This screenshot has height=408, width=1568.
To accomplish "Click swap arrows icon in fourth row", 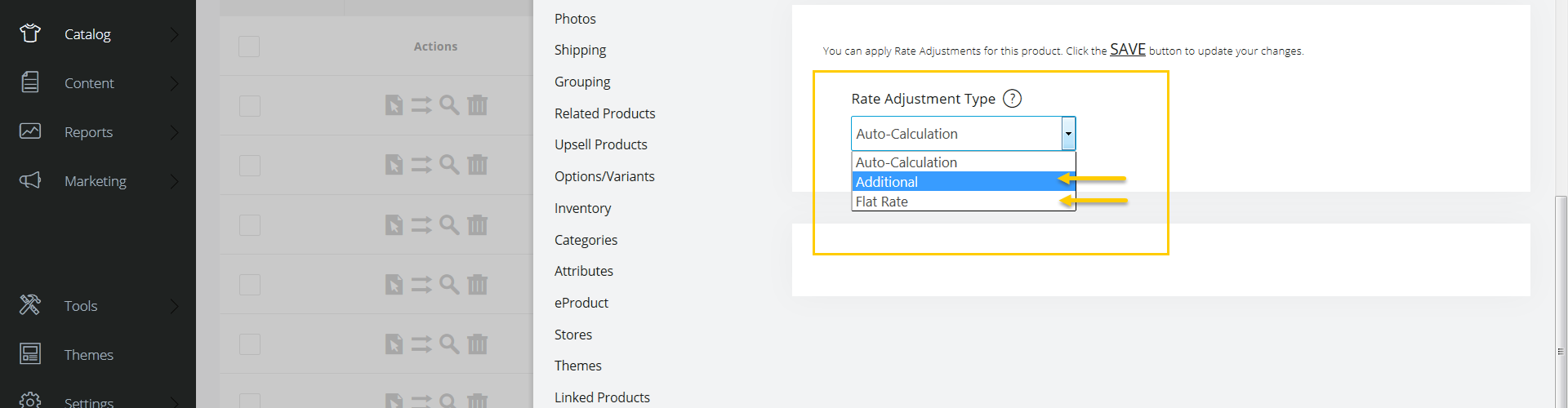I will click(421, 284).
